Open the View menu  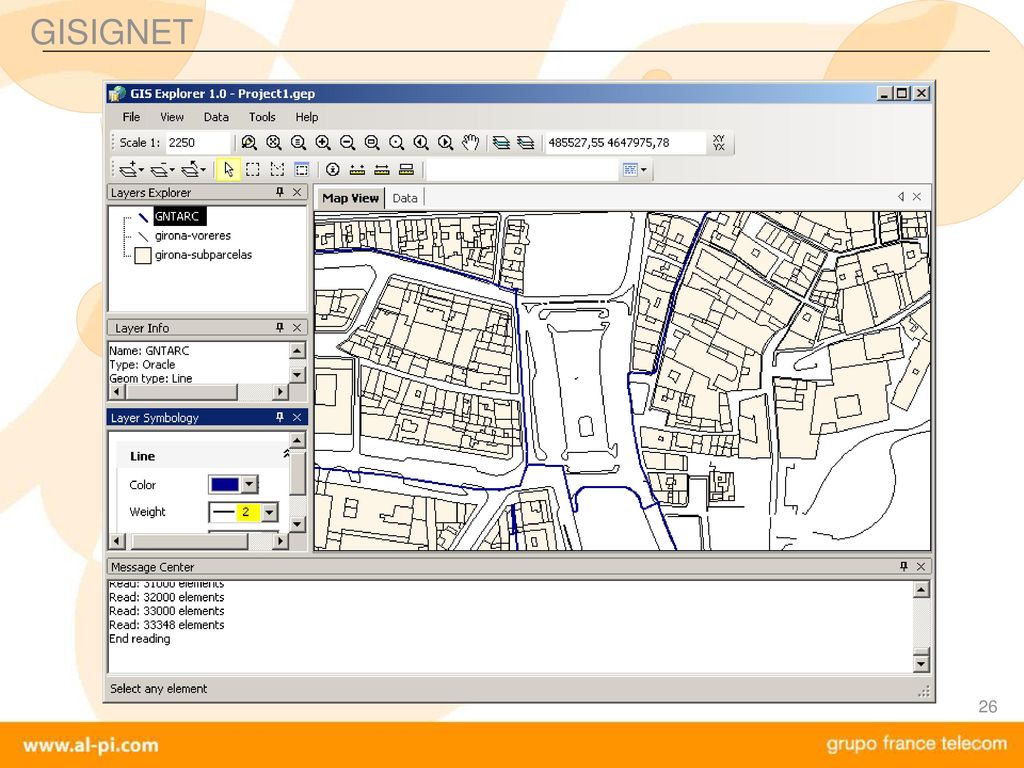point(172,117)
